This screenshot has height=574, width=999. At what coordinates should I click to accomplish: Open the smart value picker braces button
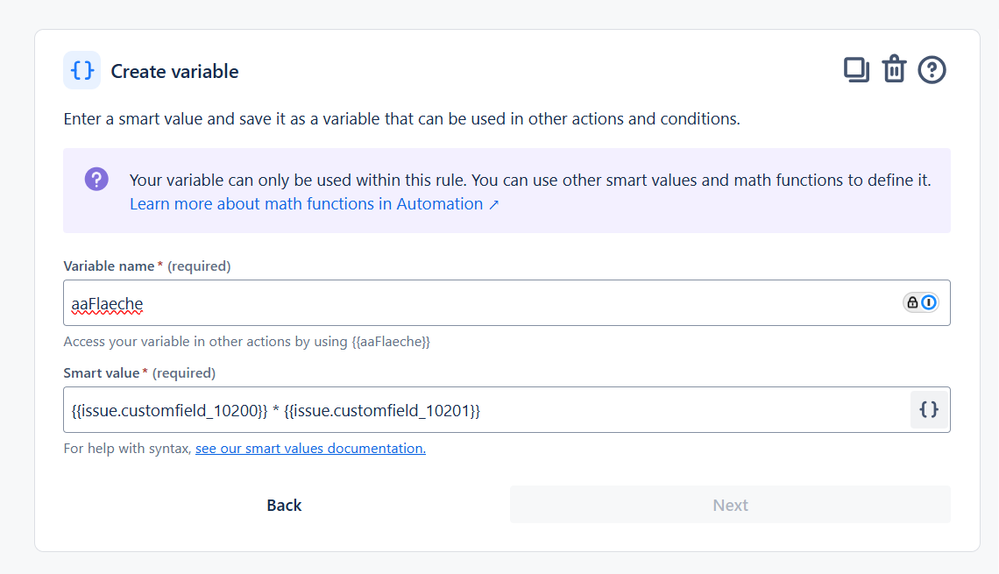[929, 410]
